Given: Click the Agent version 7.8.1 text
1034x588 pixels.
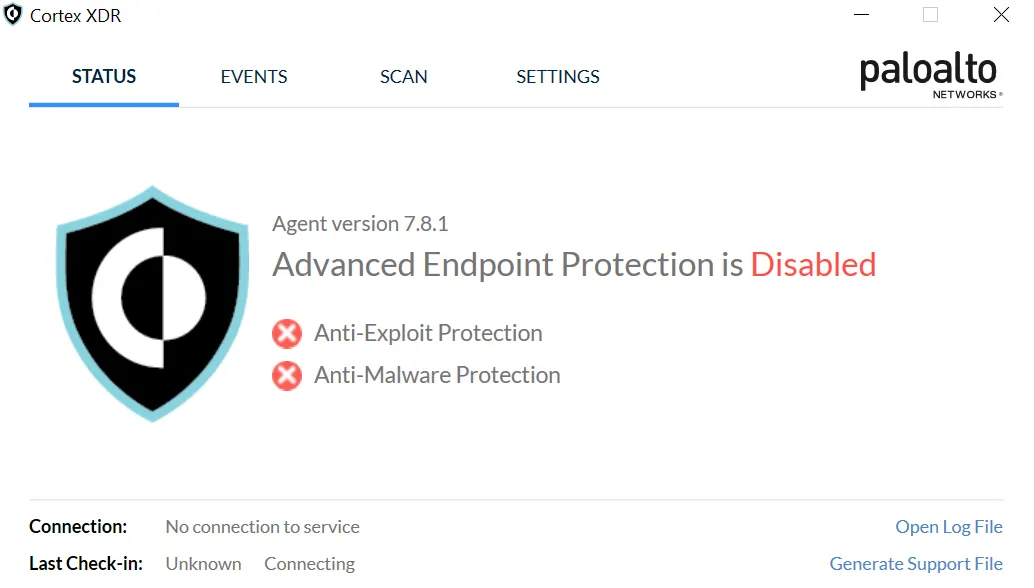Looking at the screenshot, I should [x=360, y=224].
